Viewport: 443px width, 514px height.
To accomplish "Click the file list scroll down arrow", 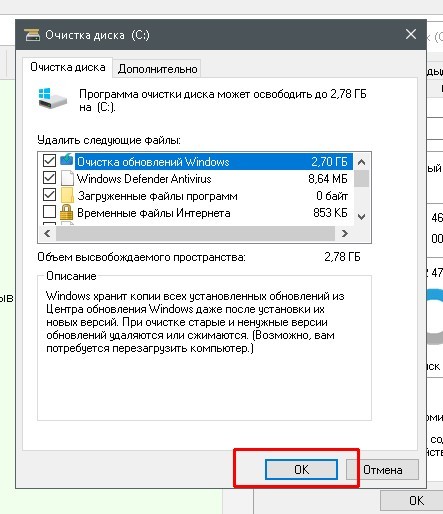I will [x=361, y=217].
